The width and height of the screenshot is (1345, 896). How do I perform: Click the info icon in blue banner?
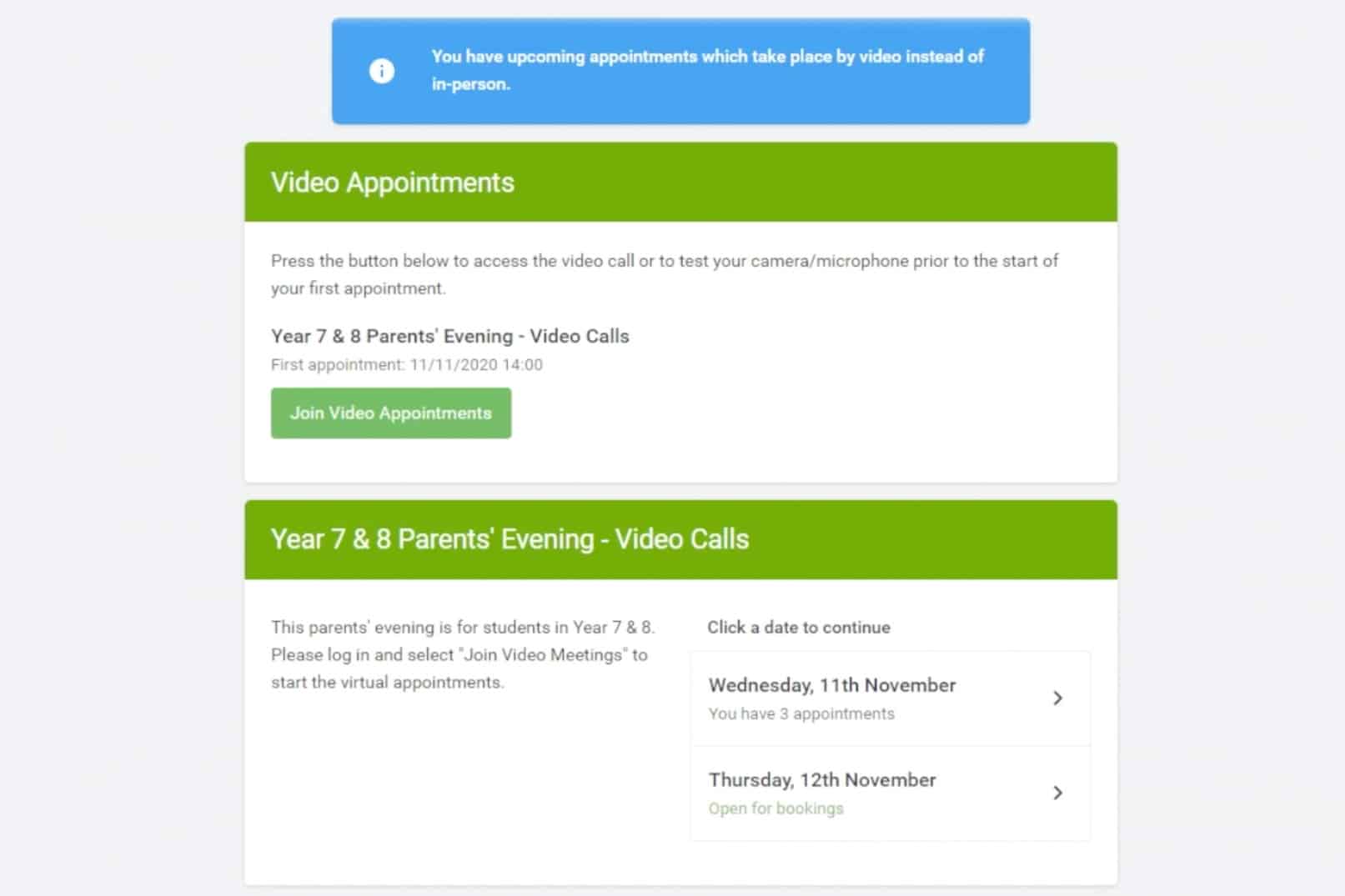(x=382, y=71)
